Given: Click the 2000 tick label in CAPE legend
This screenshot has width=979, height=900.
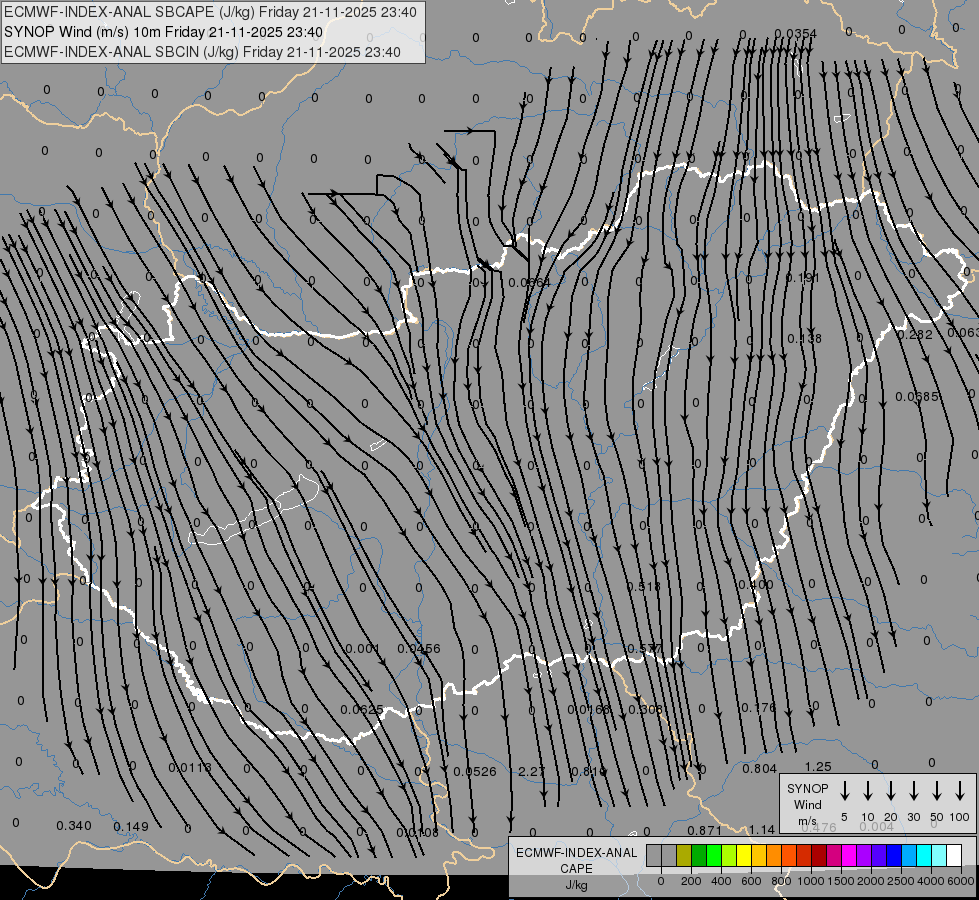Looking at the screenshot, I should click(x=871, y=881).
